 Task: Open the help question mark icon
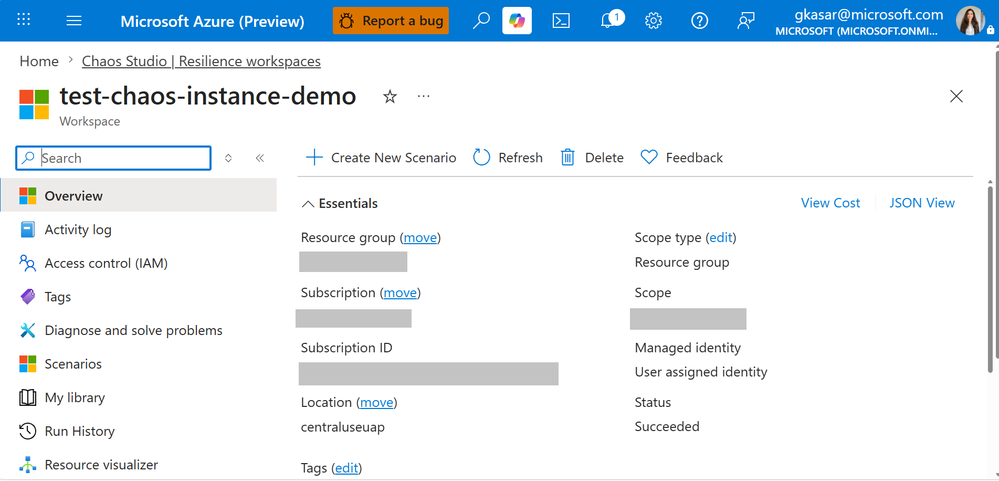pyautogui.click(x=700, y=21)
